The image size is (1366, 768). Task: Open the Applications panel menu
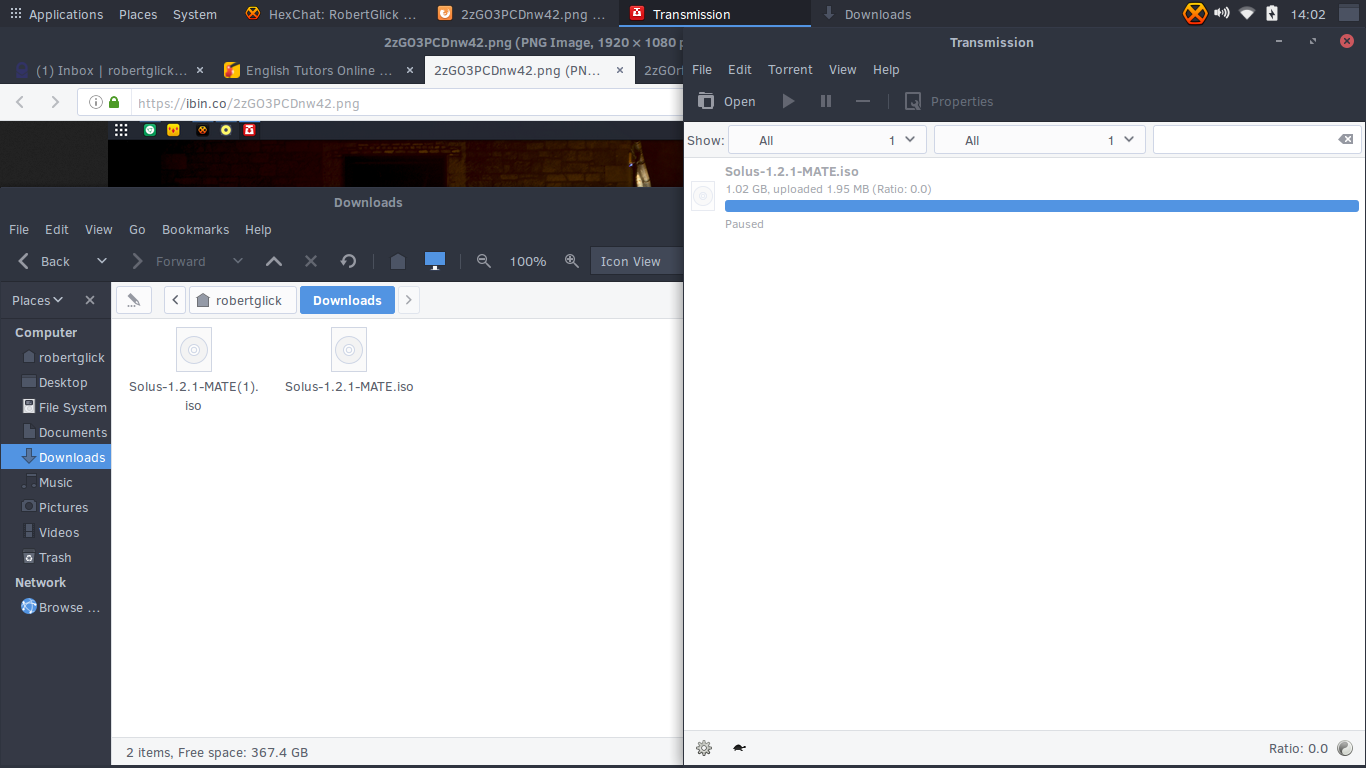56,14
